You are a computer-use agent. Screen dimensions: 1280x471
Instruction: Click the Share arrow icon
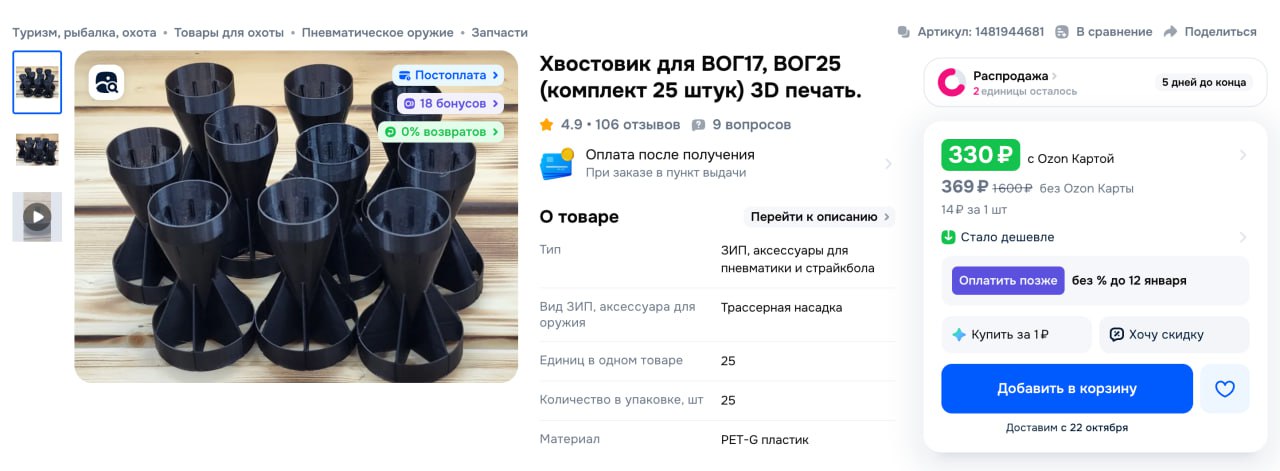click(1170, 32)
